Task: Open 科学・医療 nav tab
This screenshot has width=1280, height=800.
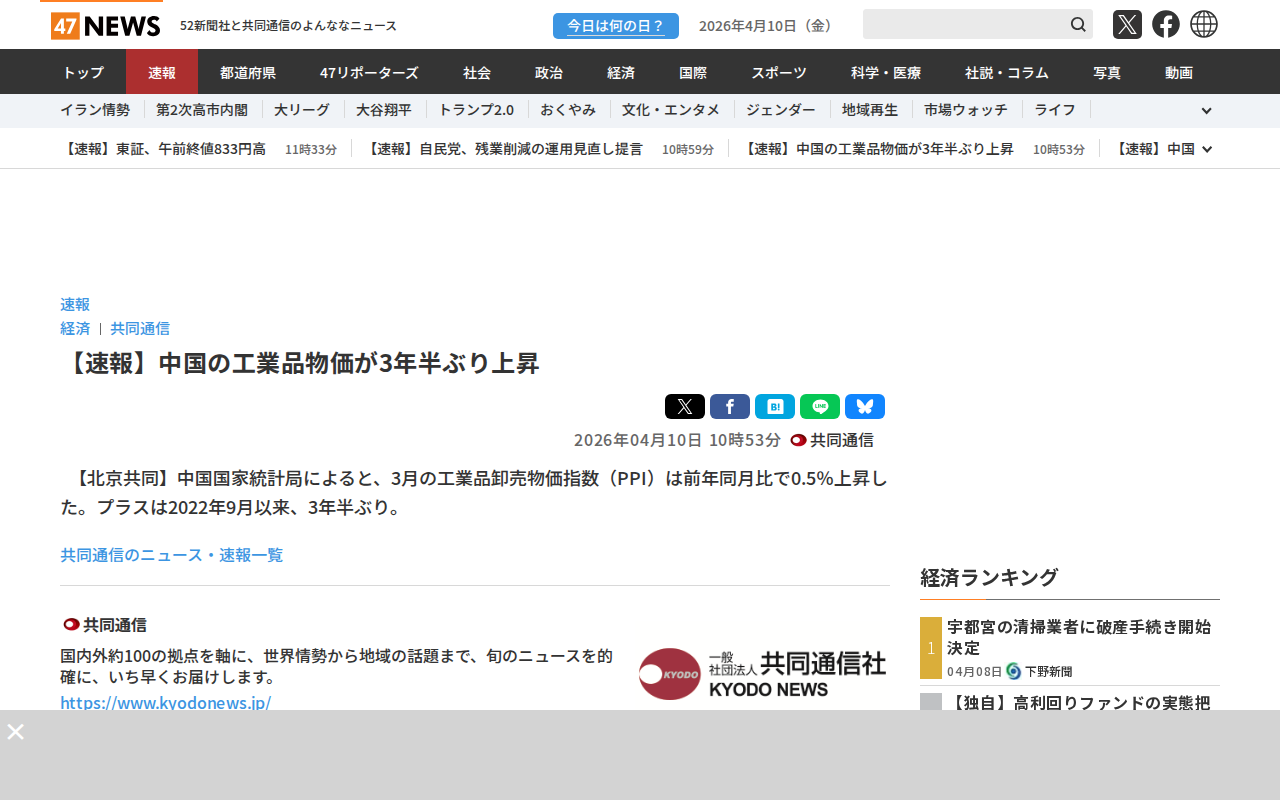Action: point(886,72)
